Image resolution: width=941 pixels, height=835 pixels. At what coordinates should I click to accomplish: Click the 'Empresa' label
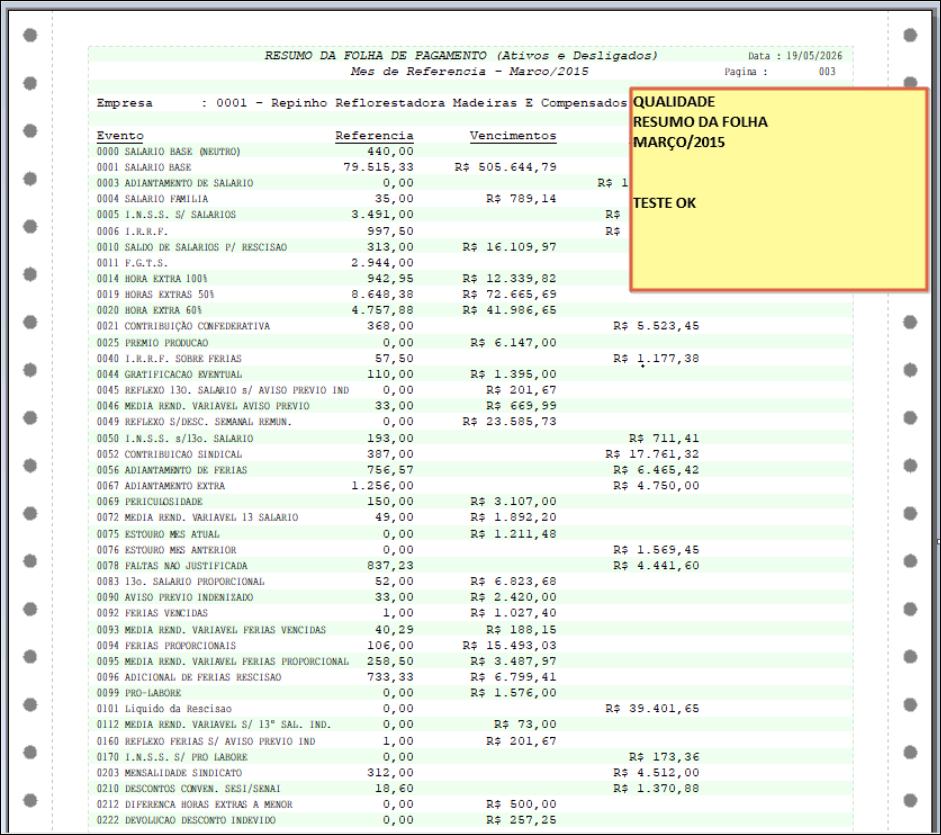pyautogui.click(x=125, y=103)
